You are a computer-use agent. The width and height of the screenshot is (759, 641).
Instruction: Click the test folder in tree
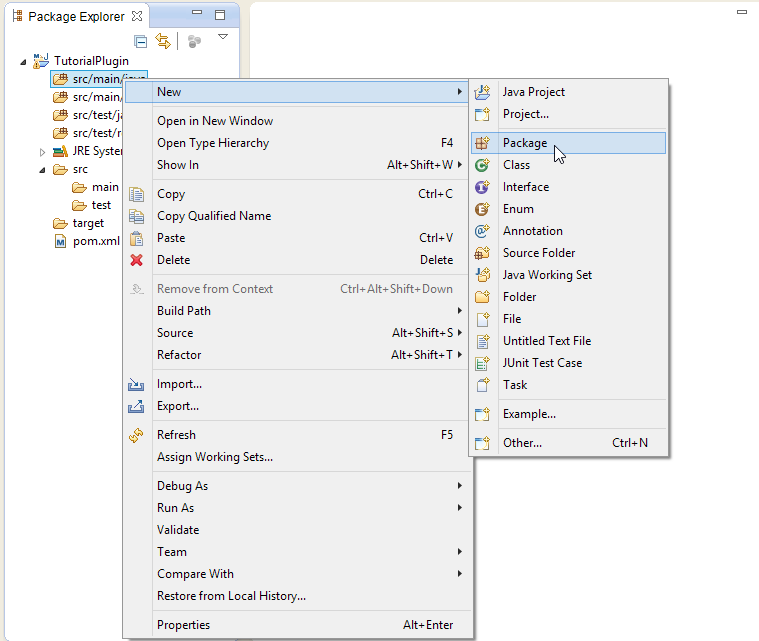click(91, 205)
